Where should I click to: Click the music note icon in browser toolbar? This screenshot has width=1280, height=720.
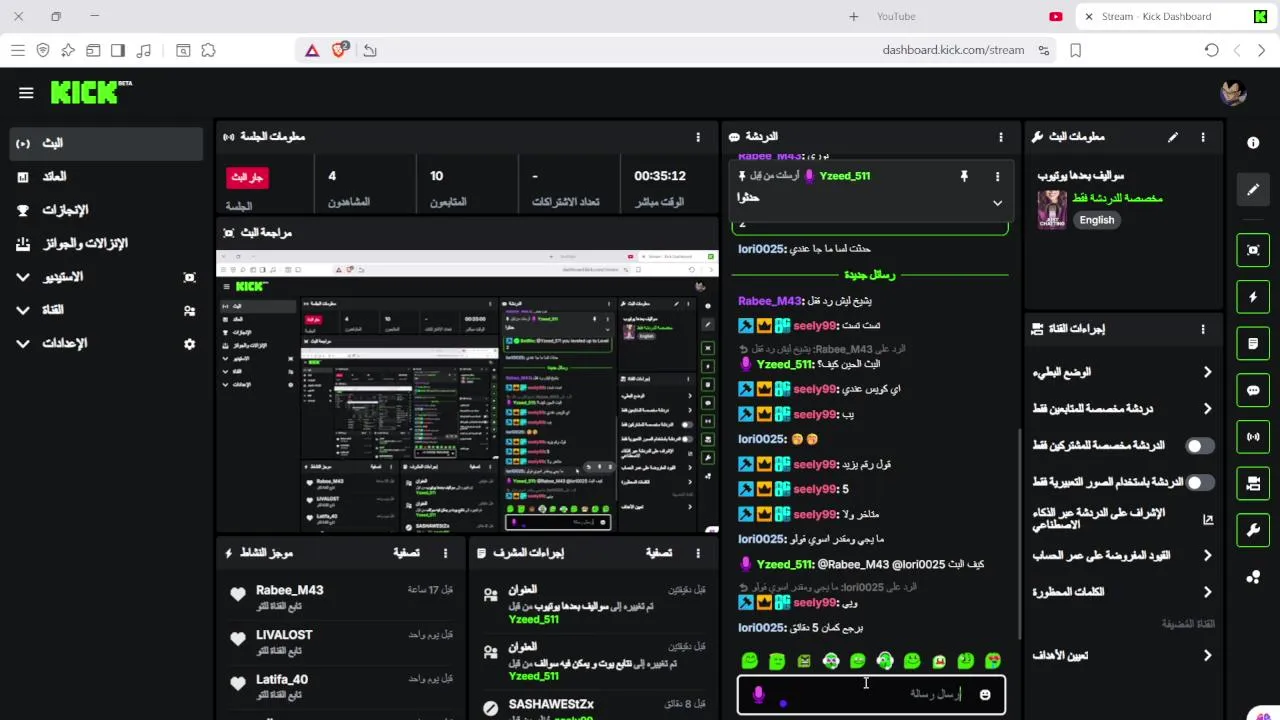click(x=143, y=50)
